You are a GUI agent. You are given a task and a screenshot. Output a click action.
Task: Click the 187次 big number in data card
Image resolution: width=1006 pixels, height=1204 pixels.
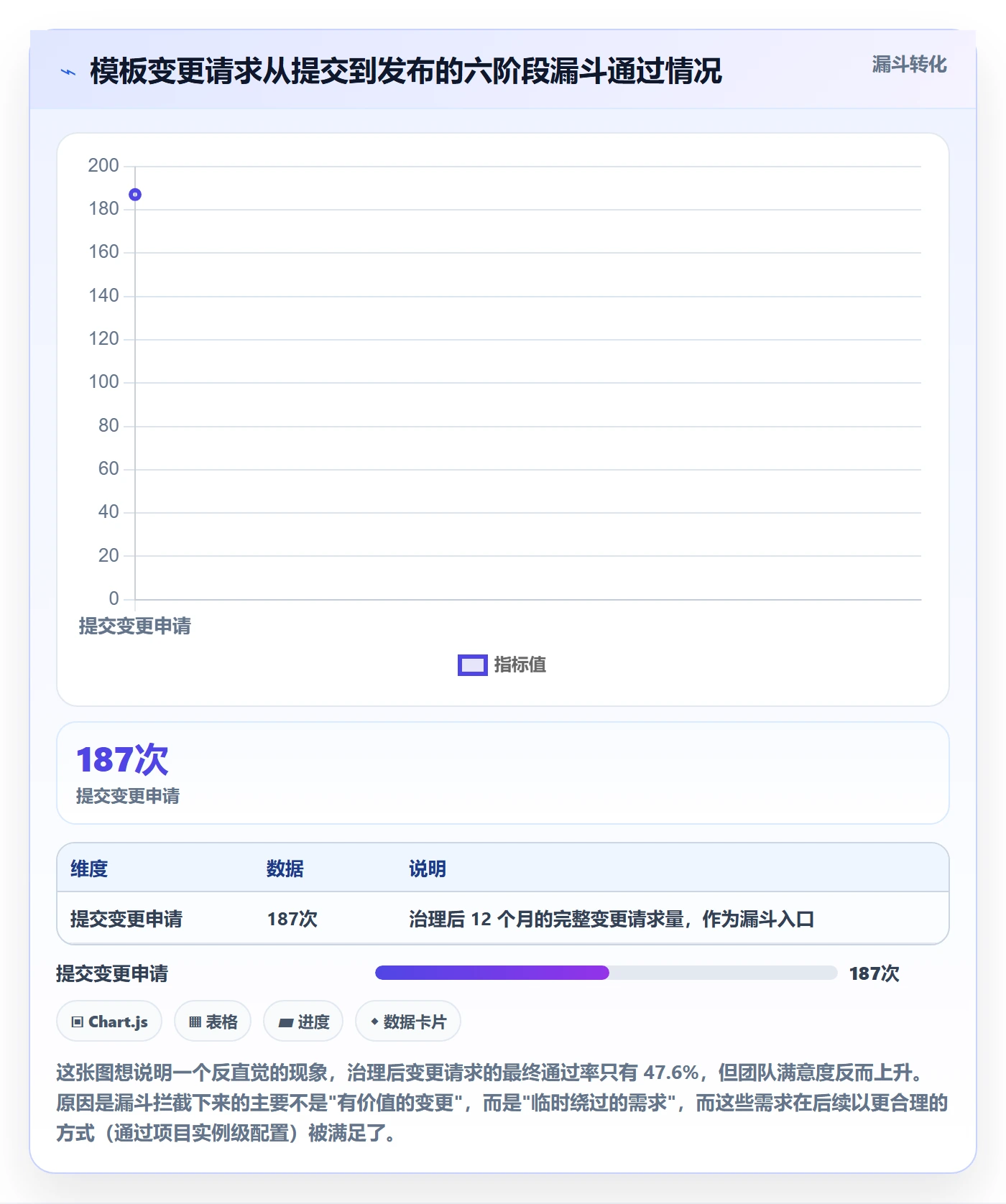point(122,760)
